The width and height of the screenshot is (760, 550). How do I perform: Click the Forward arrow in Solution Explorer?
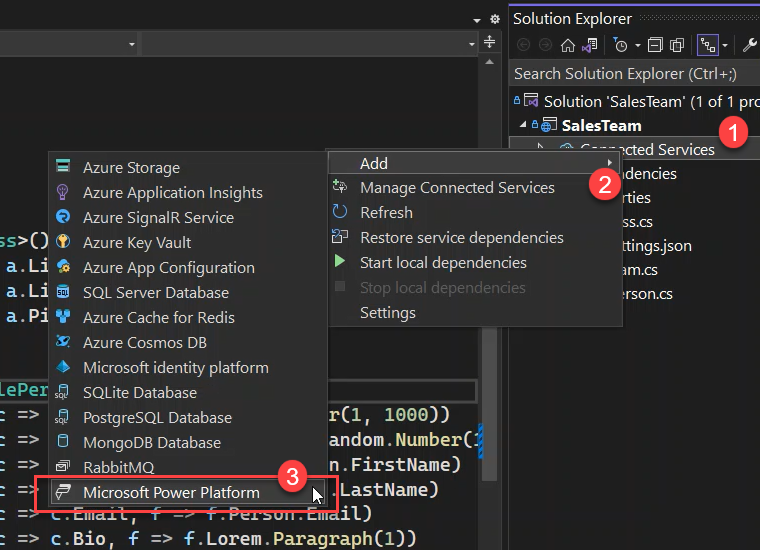545,45
